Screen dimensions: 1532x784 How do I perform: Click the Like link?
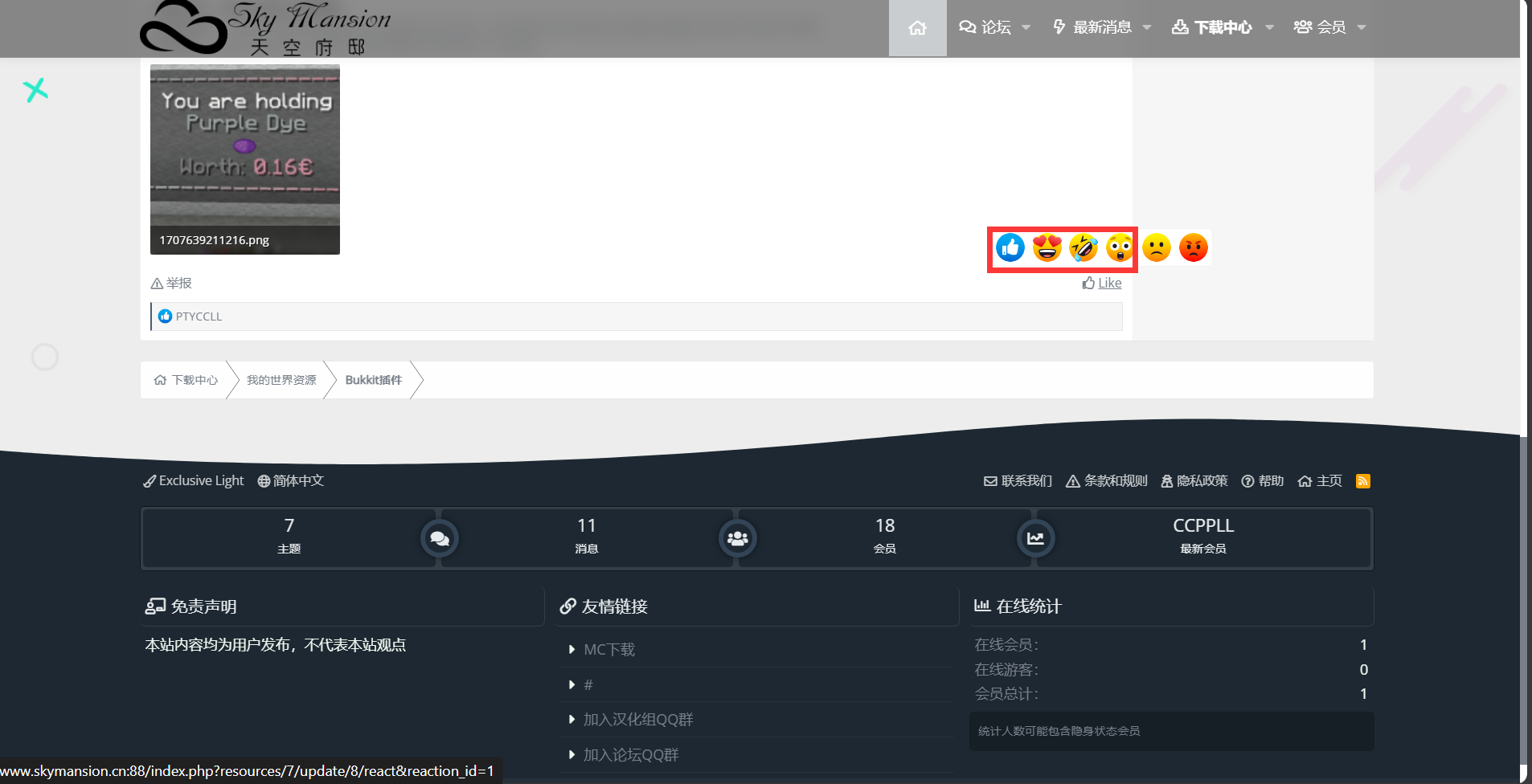(1109, 283)
